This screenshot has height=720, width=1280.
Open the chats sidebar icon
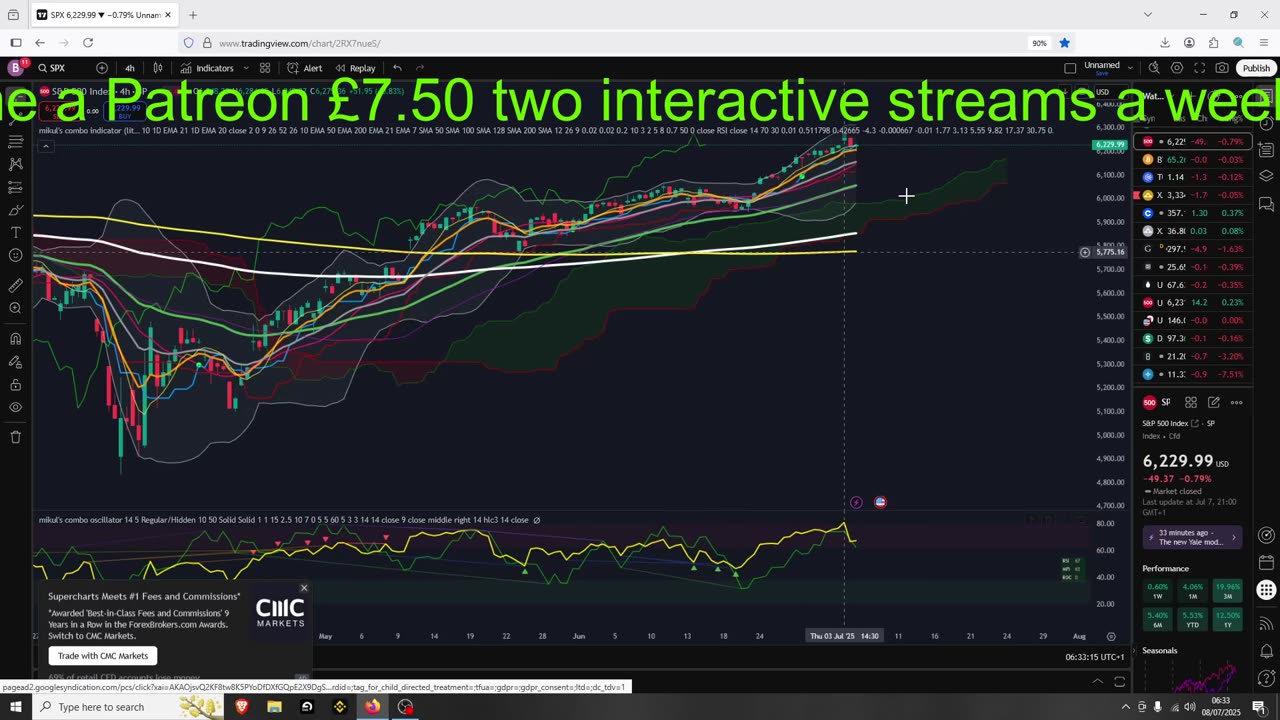(1266, 203)
